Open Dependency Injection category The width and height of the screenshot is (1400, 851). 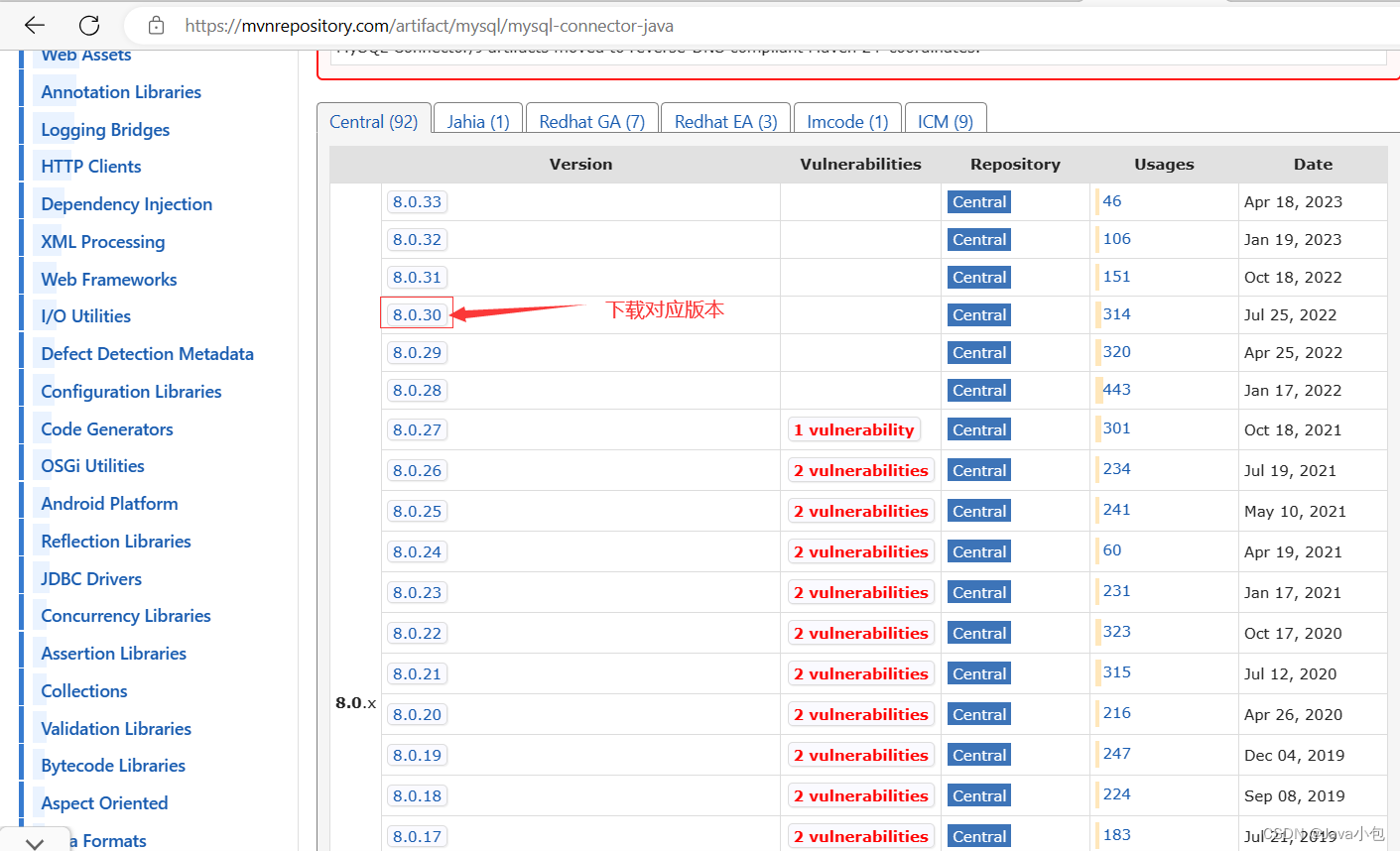[127, 204]
